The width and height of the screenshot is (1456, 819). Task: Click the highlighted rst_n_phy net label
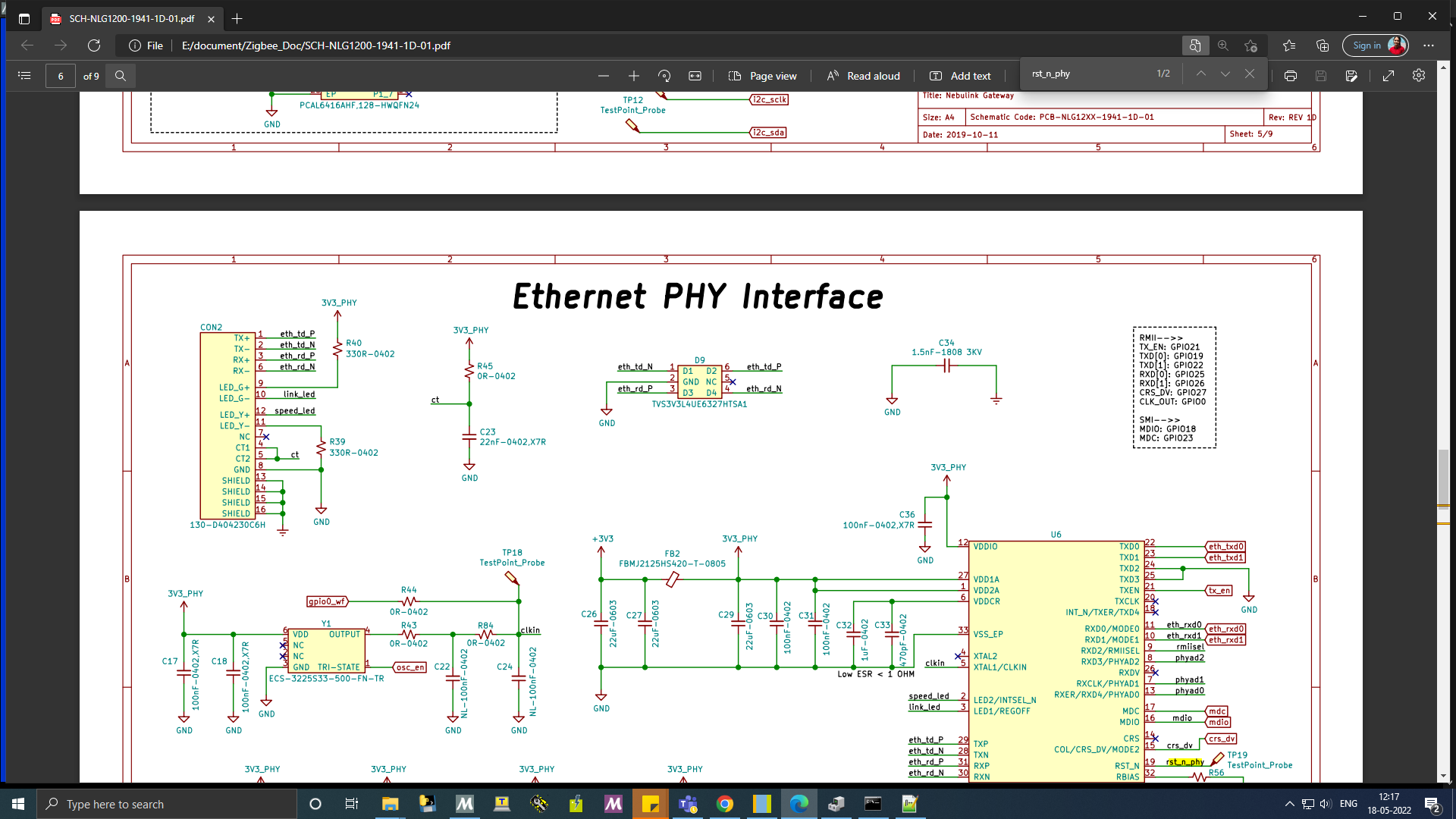pyautogui.click(x=1185, y=761)
